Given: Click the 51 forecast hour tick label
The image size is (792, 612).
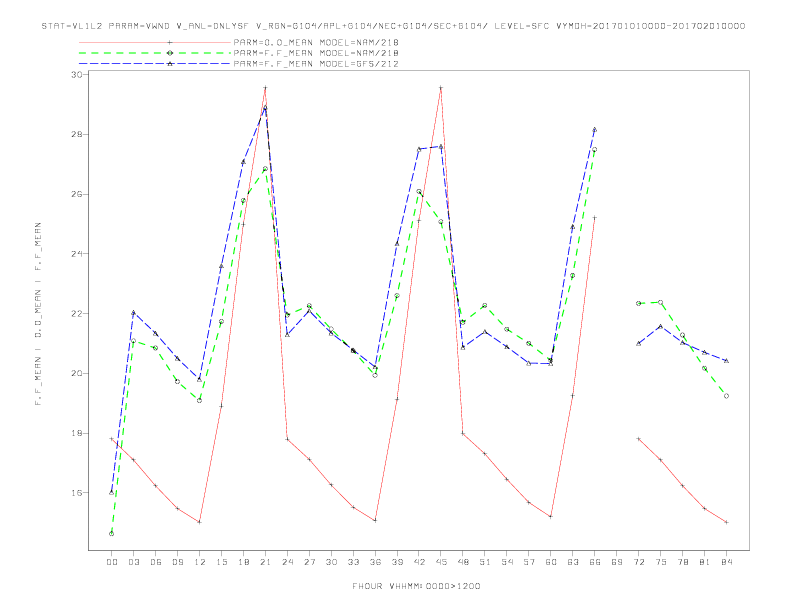Looking at the screenshot, I should [x=485, y=562].
